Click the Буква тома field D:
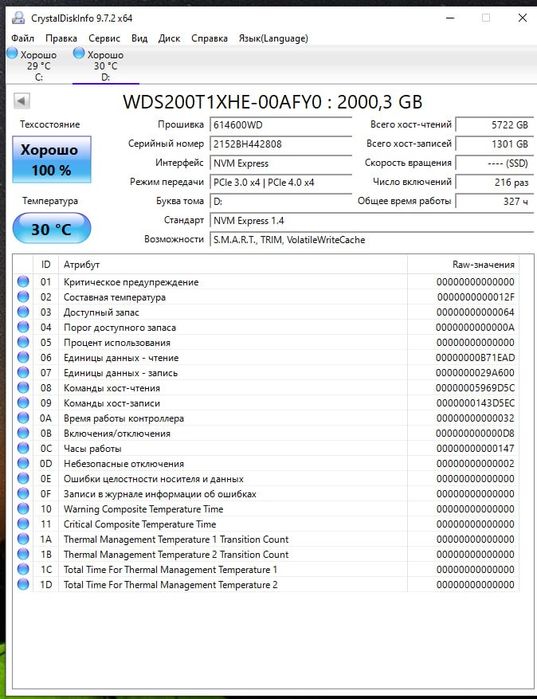The width and height of the screenshot is (537, 699). (281, 201)
